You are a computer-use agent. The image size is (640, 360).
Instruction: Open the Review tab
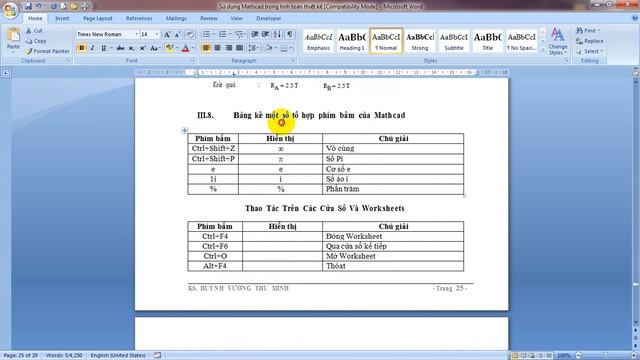(209, 18)
